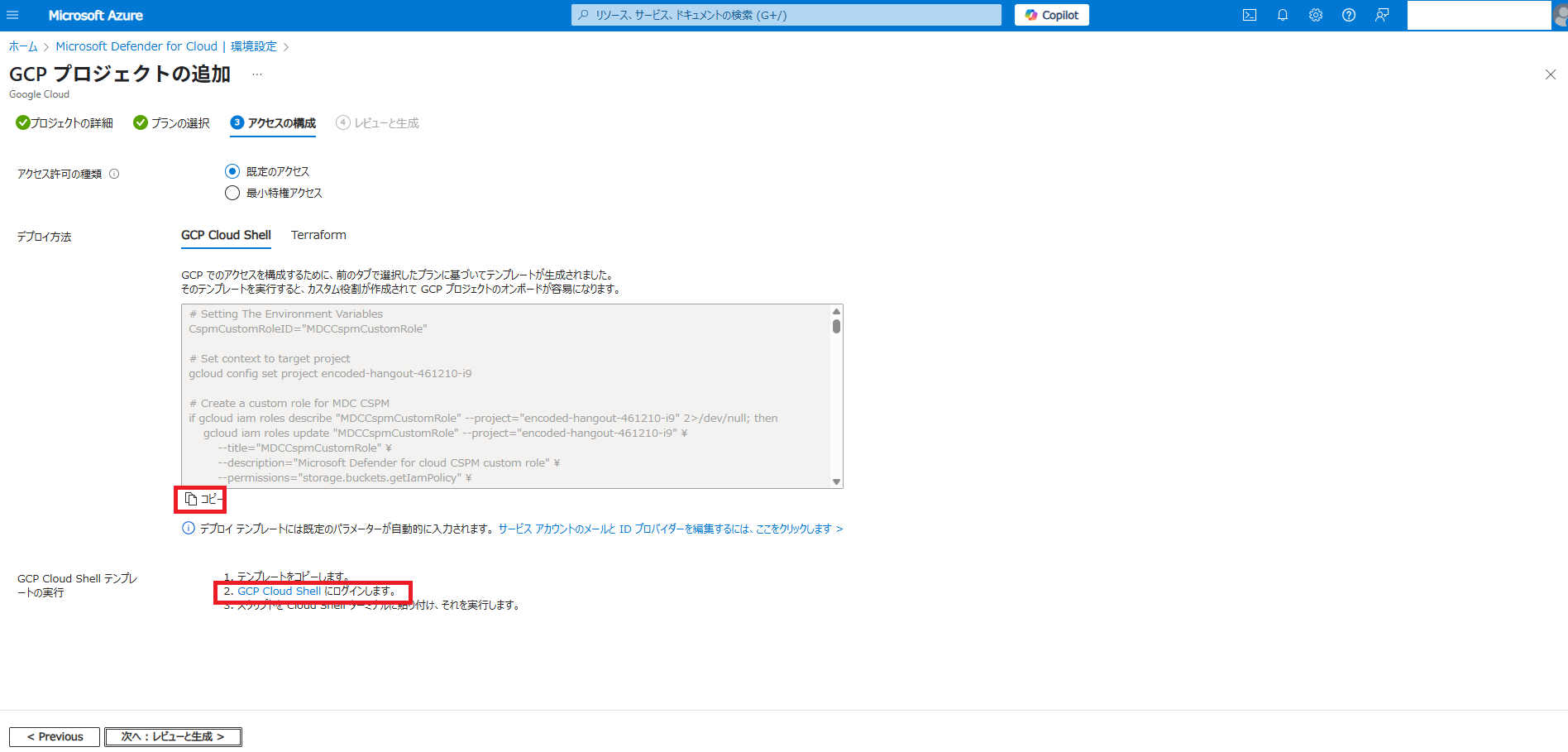Go to プランの選択 step
The height and width of the screenshot is (752, 1568).
point(171,122)
